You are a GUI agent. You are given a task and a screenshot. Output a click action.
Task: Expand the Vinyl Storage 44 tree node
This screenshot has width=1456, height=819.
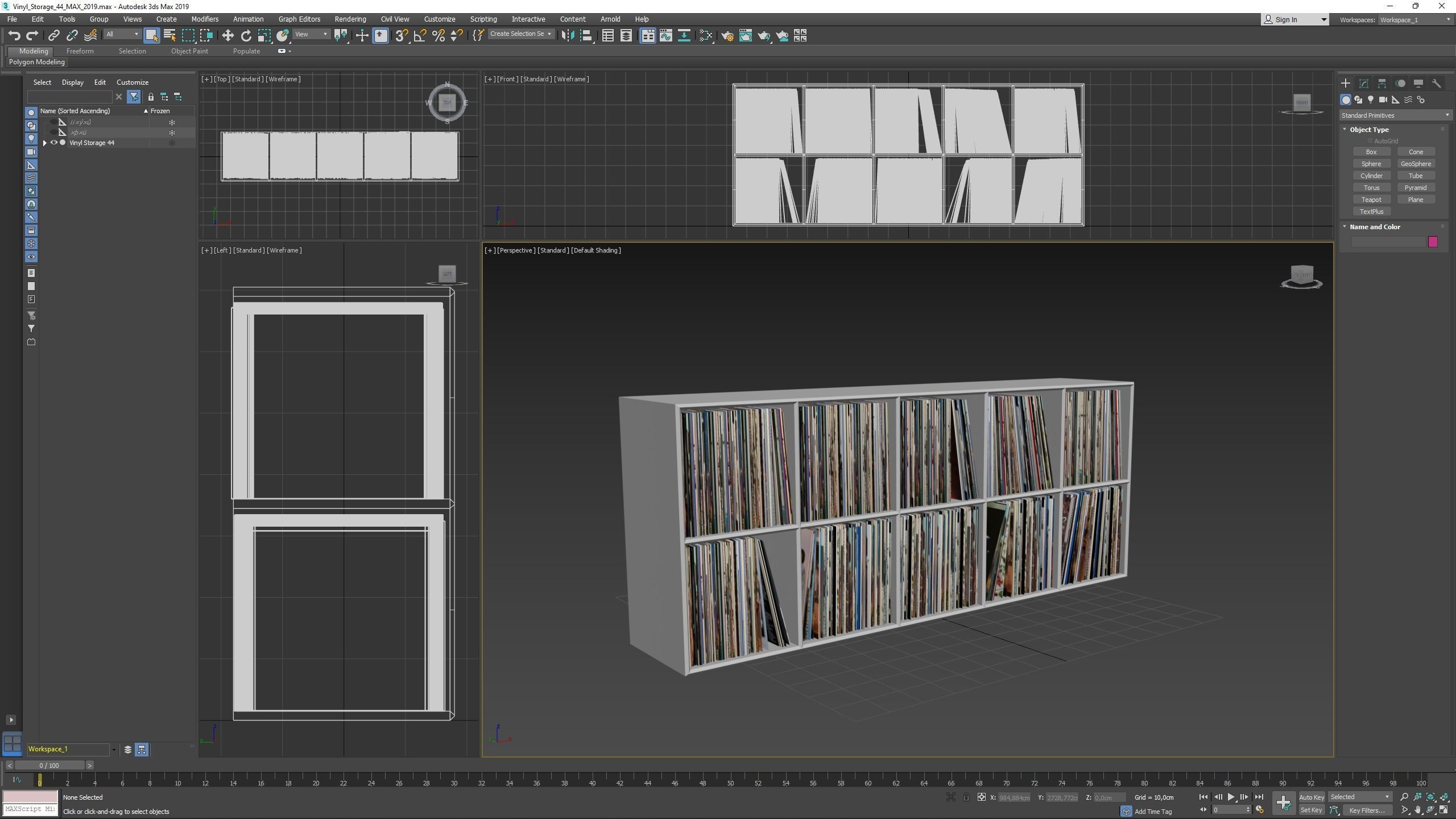(x=45, y=143)
